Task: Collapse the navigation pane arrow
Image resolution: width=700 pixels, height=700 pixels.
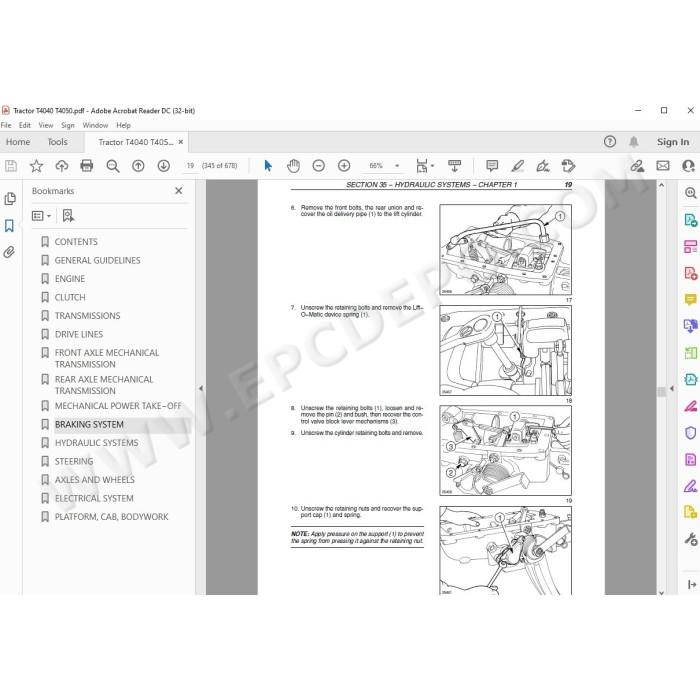Action: (x=201, y=388)
